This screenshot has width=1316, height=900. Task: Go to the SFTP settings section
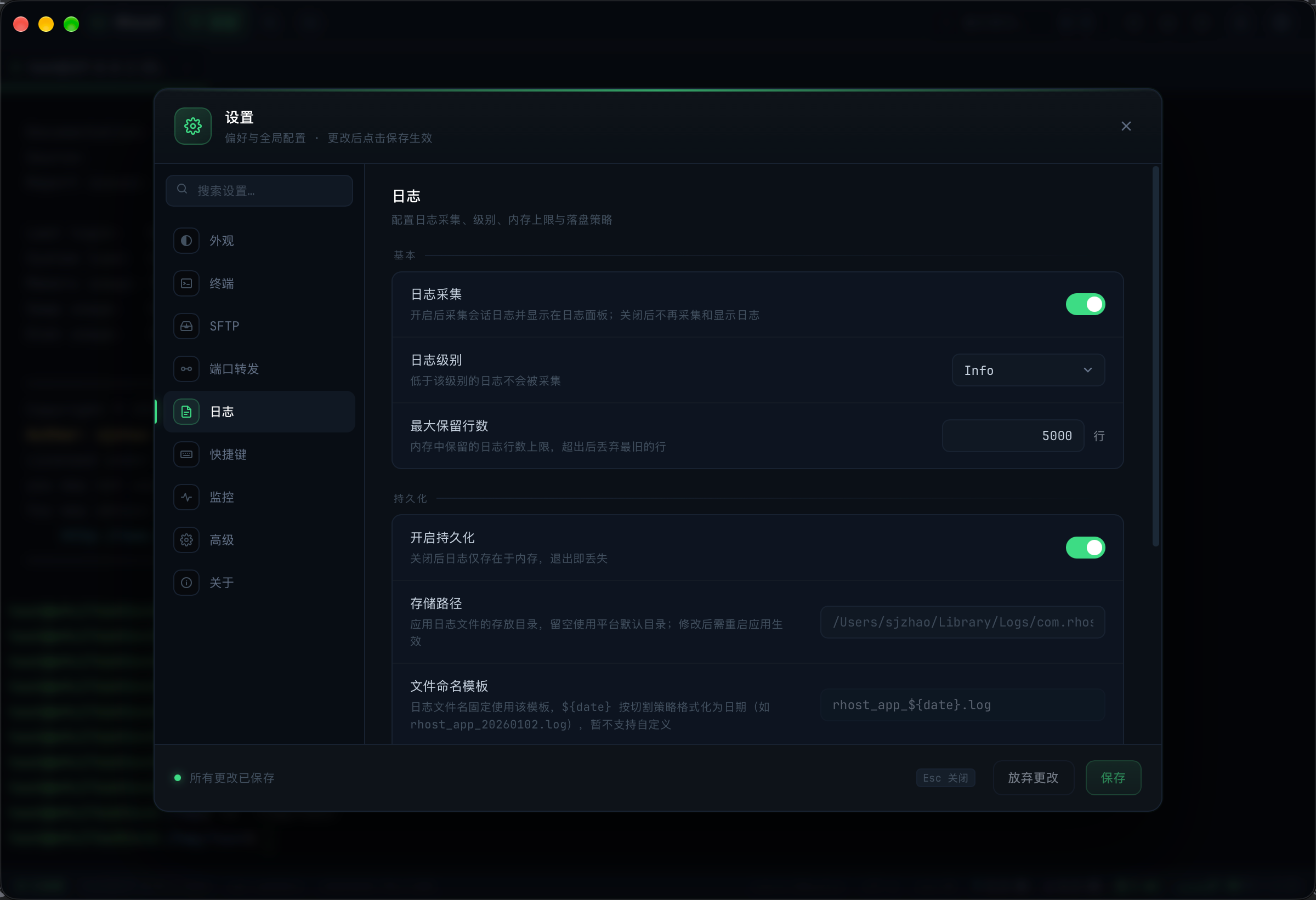(x=259, y=326)
